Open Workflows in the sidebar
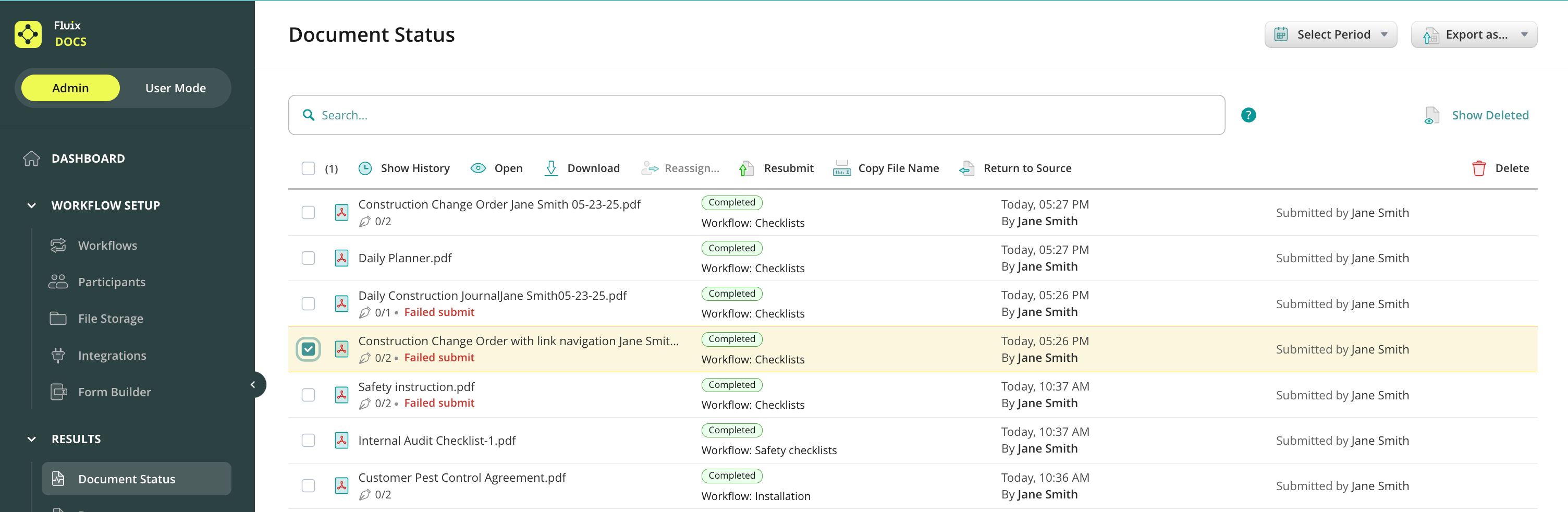Screen dimensions: 1568x512 point(107,246)
